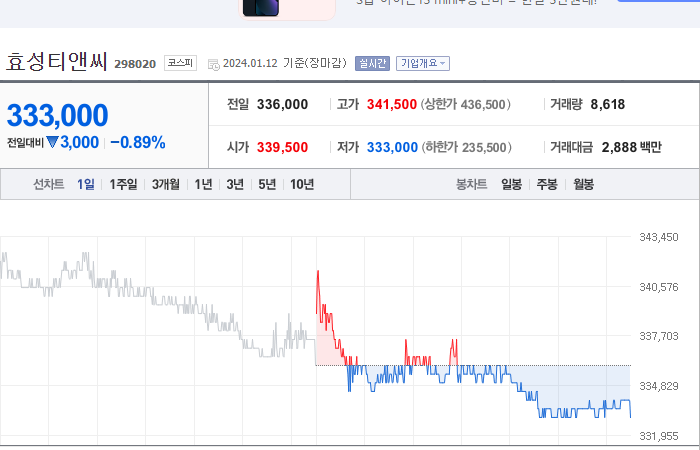Click the 시가 value 339,500
Screen dimensions: 700x450
point(283,147)
